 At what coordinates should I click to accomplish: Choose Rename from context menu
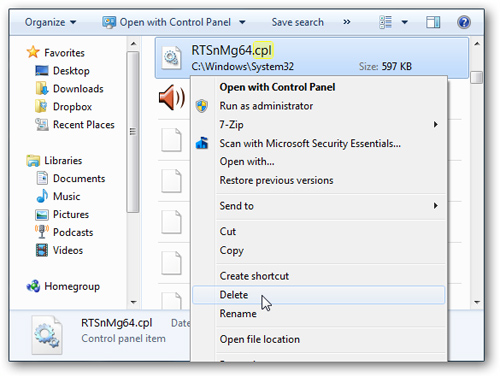coord(319,314)
